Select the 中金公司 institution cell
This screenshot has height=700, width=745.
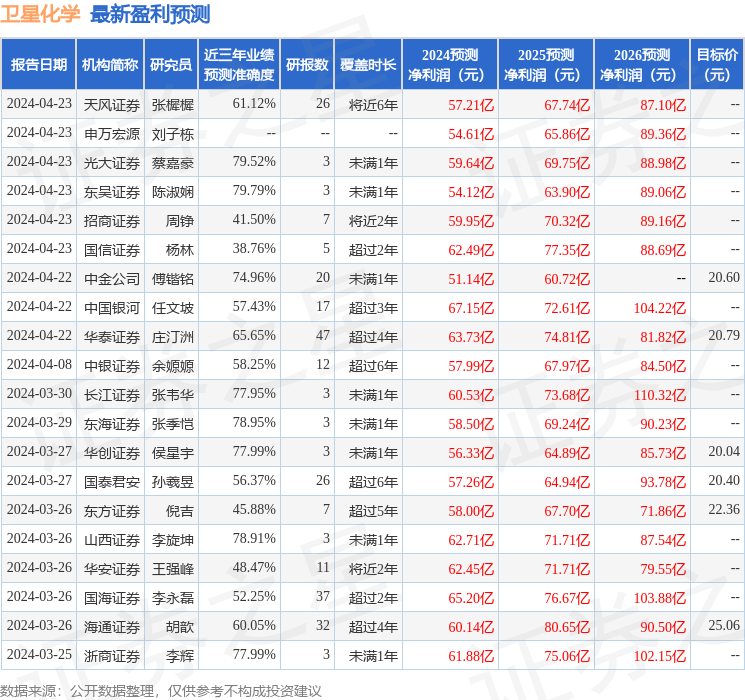click(112, 279)
